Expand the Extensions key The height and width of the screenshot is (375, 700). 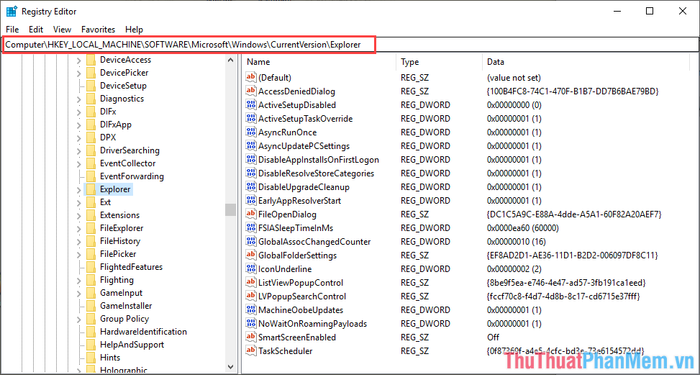pyautogui.click(x=79, y=216)
